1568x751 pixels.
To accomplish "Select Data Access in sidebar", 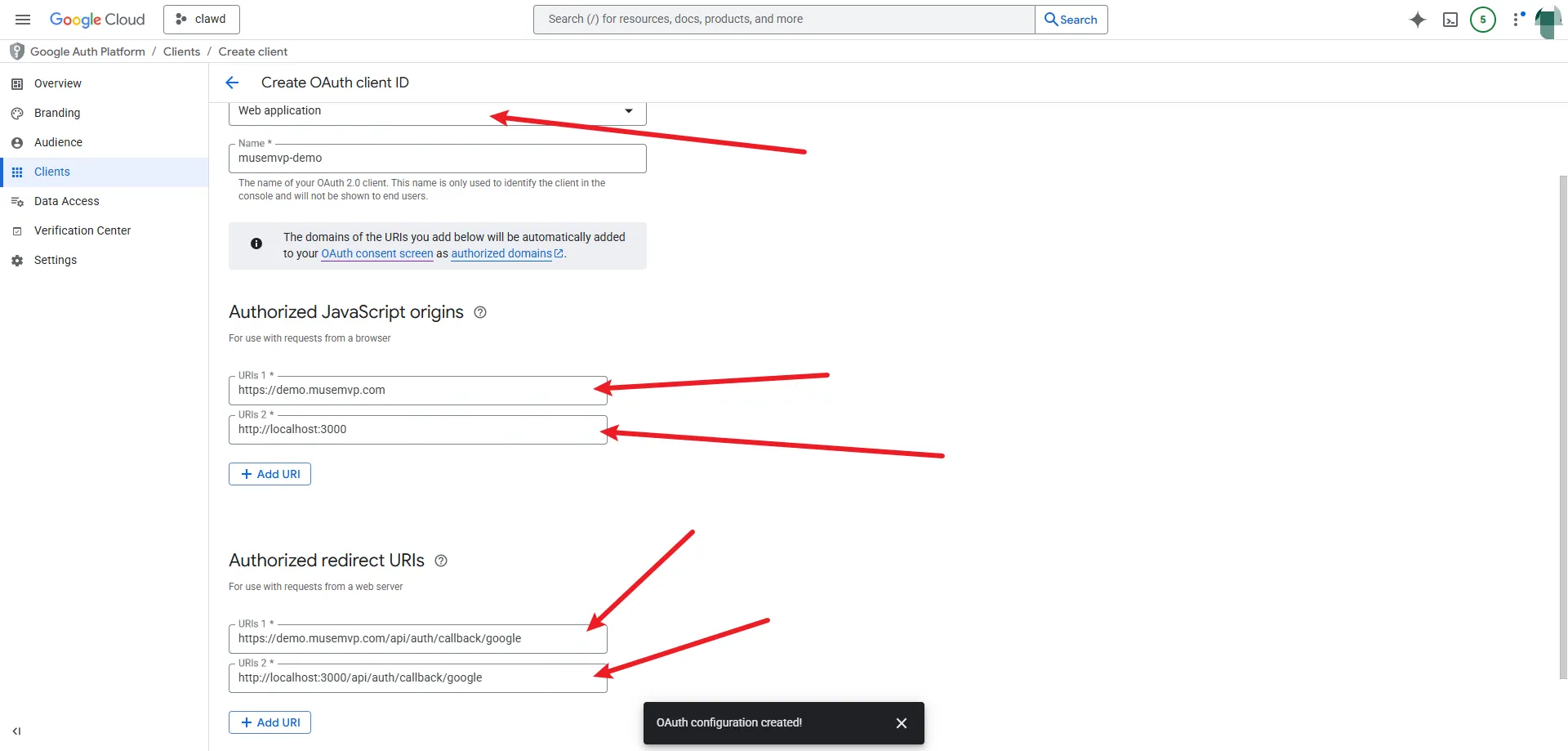I will coord(66,201).
